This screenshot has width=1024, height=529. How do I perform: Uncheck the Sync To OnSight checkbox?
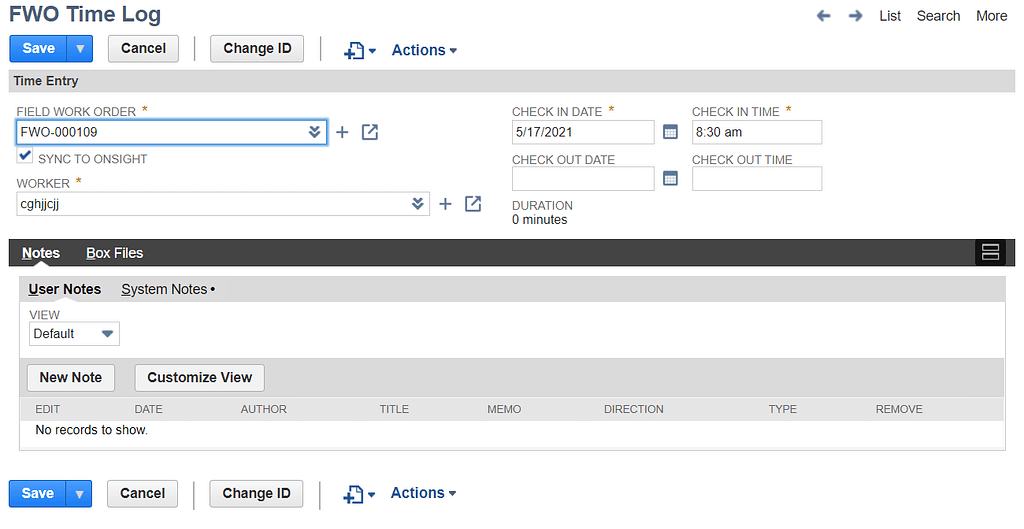[x=25, y=155]
